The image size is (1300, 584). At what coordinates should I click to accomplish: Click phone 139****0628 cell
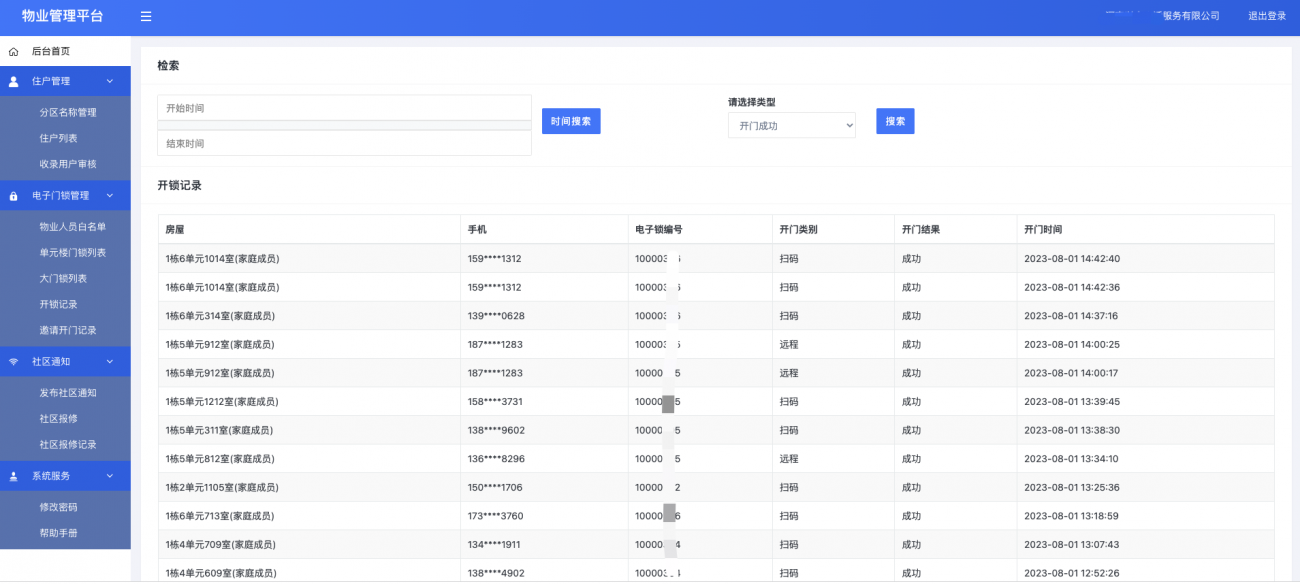pos(544,316)
